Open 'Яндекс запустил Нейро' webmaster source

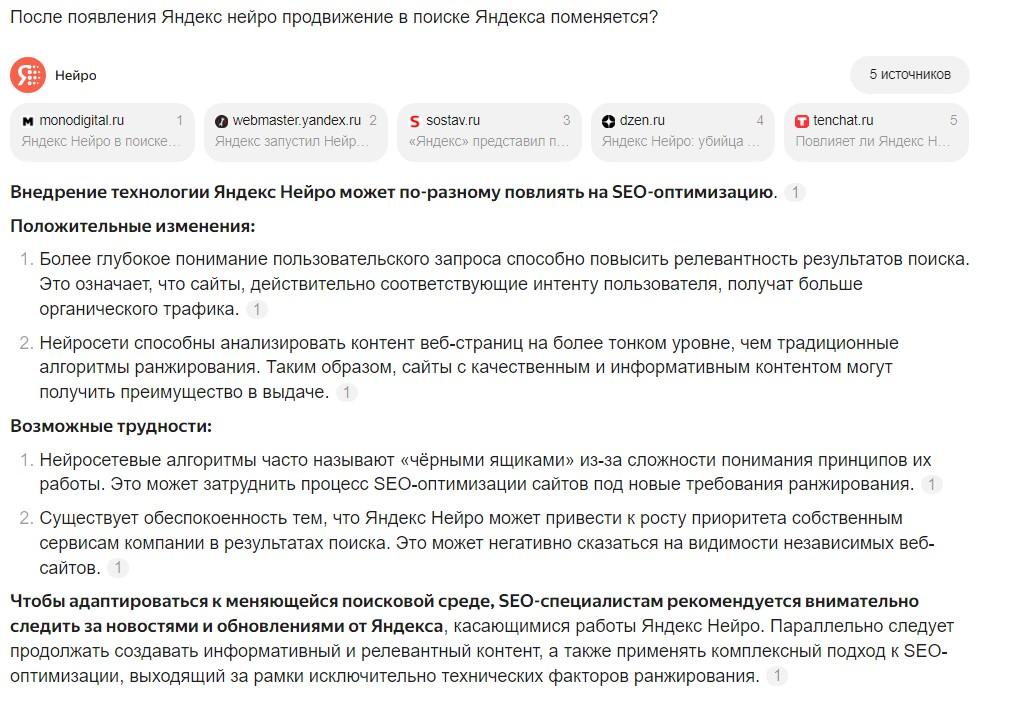pyautogui.click(x=292, y=142)
